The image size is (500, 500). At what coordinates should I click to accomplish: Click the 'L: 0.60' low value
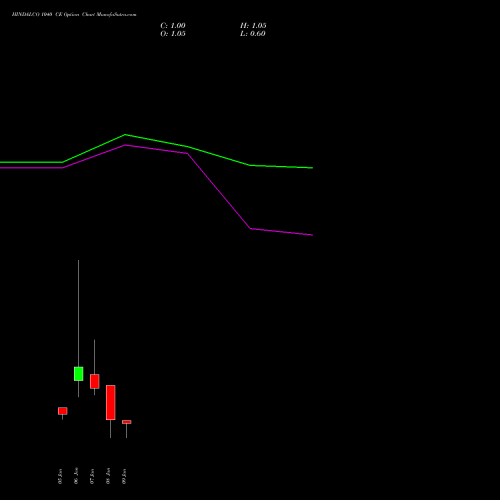[253, 34]
